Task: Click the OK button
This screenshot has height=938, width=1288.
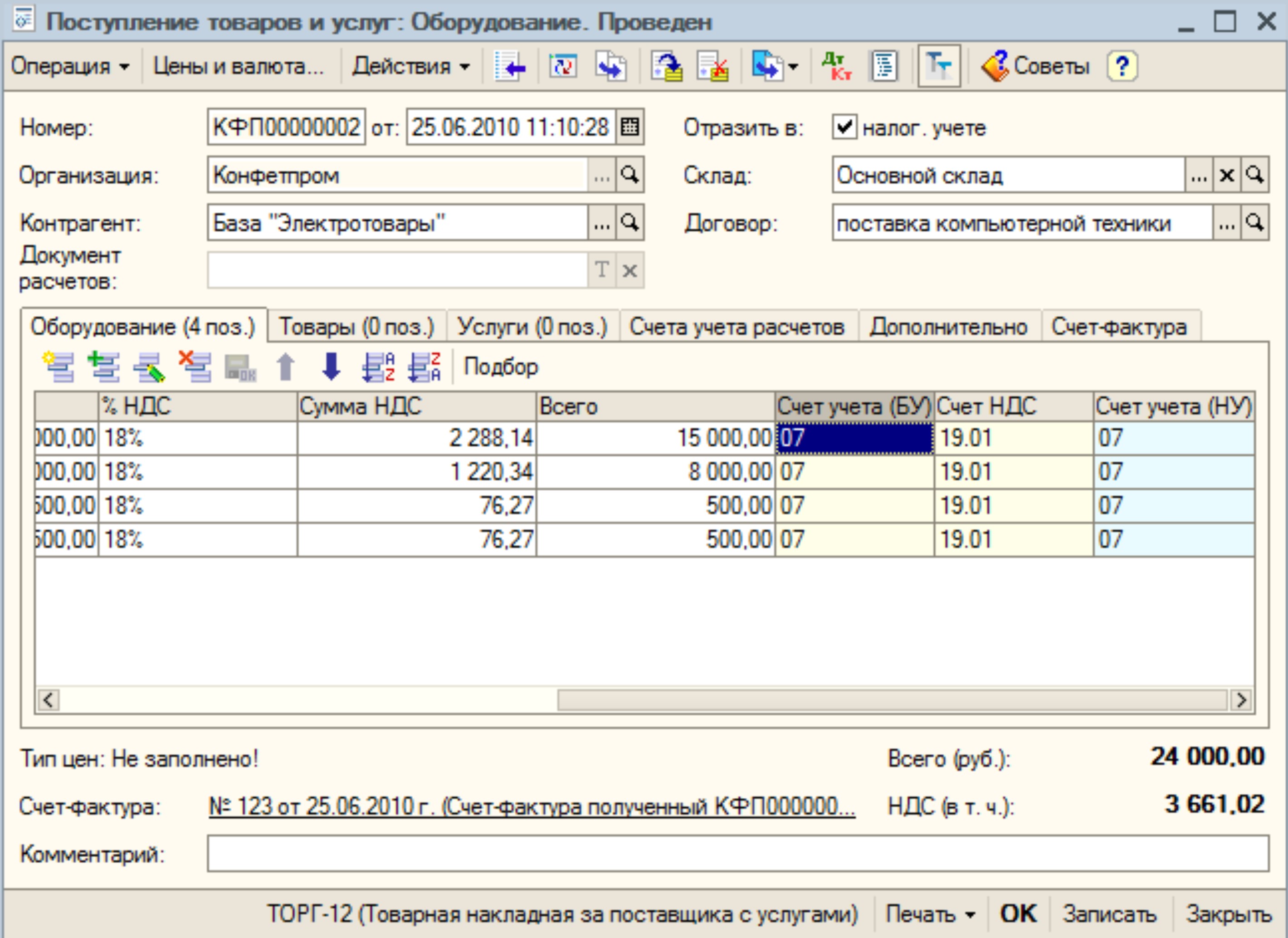Action: (1019, 914)
